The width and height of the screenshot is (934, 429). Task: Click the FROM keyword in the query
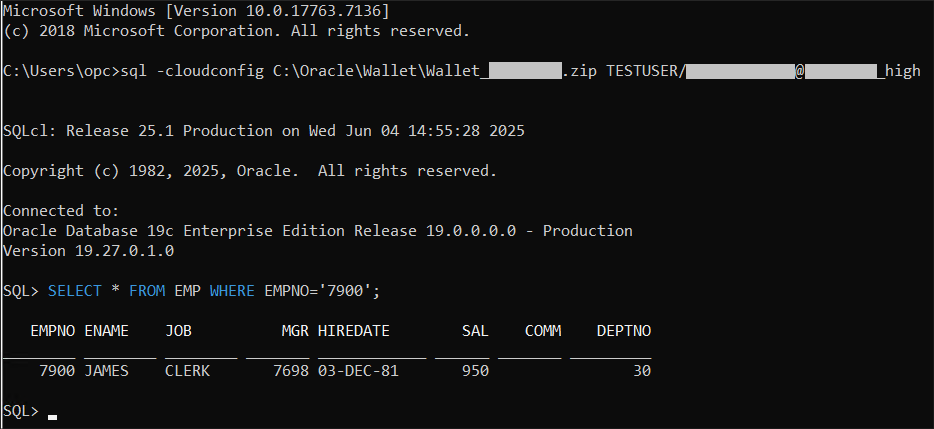pos(147,291)
